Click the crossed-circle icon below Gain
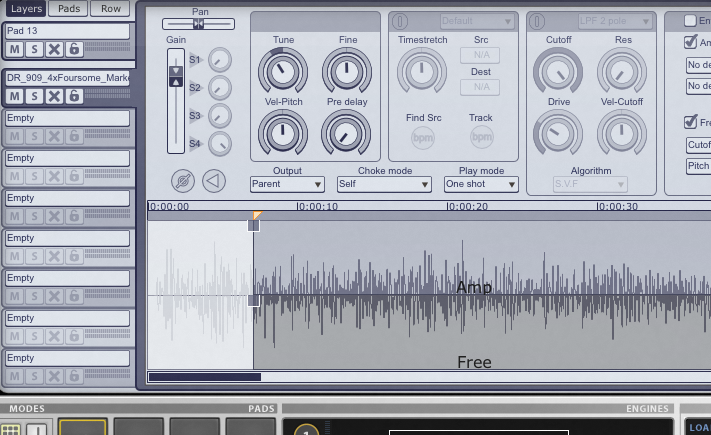The image size is (711, 435). tap(182, 181)
